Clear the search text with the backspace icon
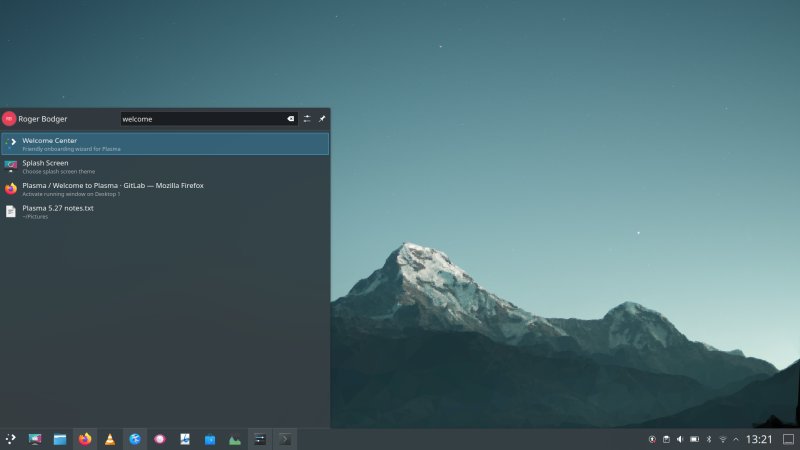Image resolution: width=800 pixels, height=450 pixels. tap(291, 119)
